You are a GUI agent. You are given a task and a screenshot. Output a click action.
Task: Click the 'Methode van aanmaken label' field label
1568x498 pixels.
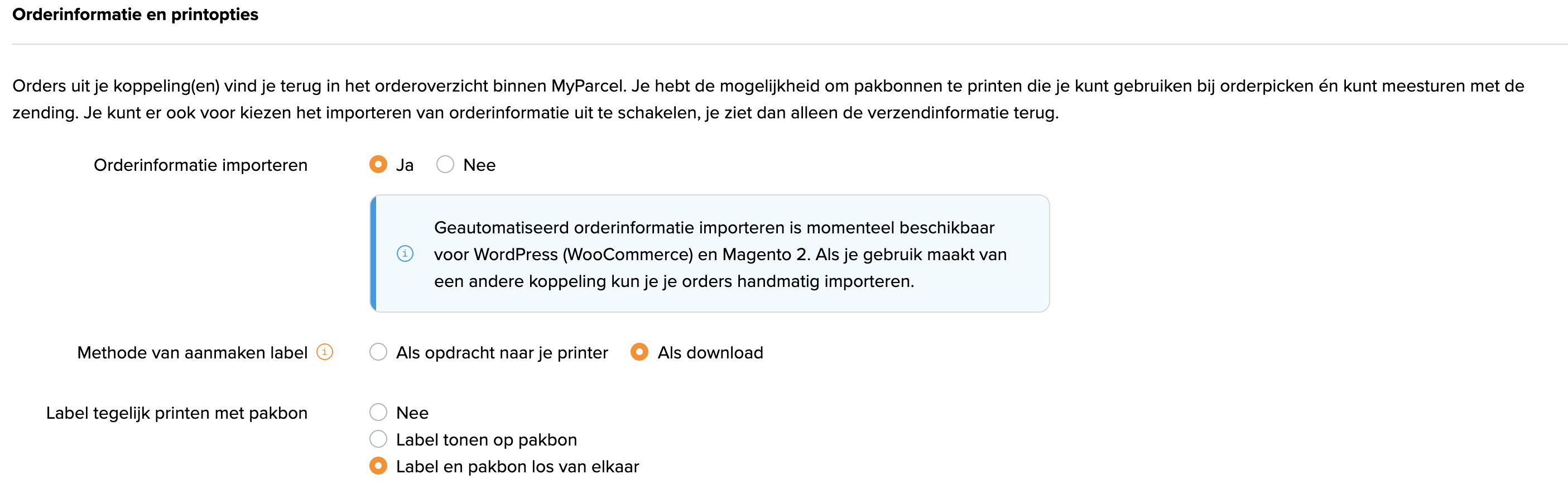pyautogui.click(x=192, y=351)
